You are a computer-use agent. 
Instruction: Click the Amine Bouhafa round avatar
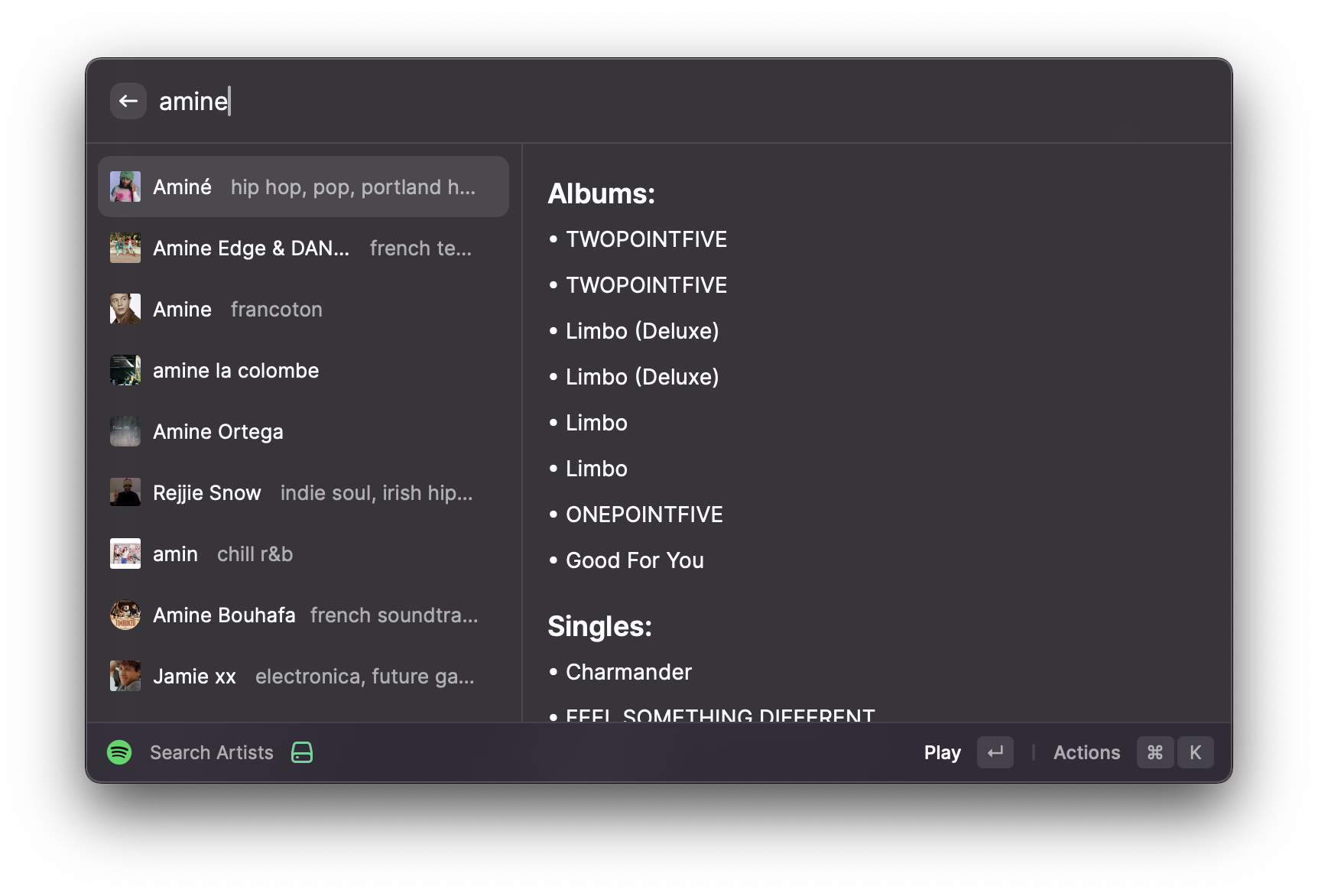tap(125, 615)
